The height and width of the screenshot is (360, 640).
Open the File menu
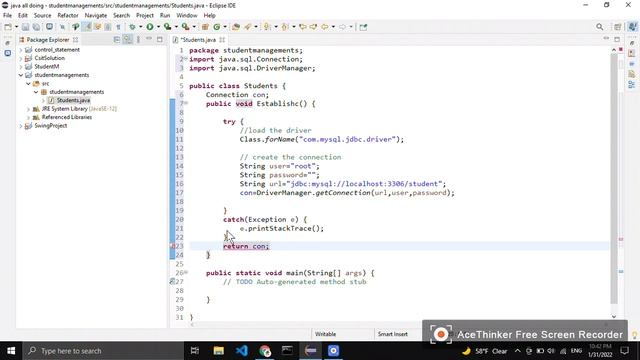pyautogui.click(x=7, y=15)
